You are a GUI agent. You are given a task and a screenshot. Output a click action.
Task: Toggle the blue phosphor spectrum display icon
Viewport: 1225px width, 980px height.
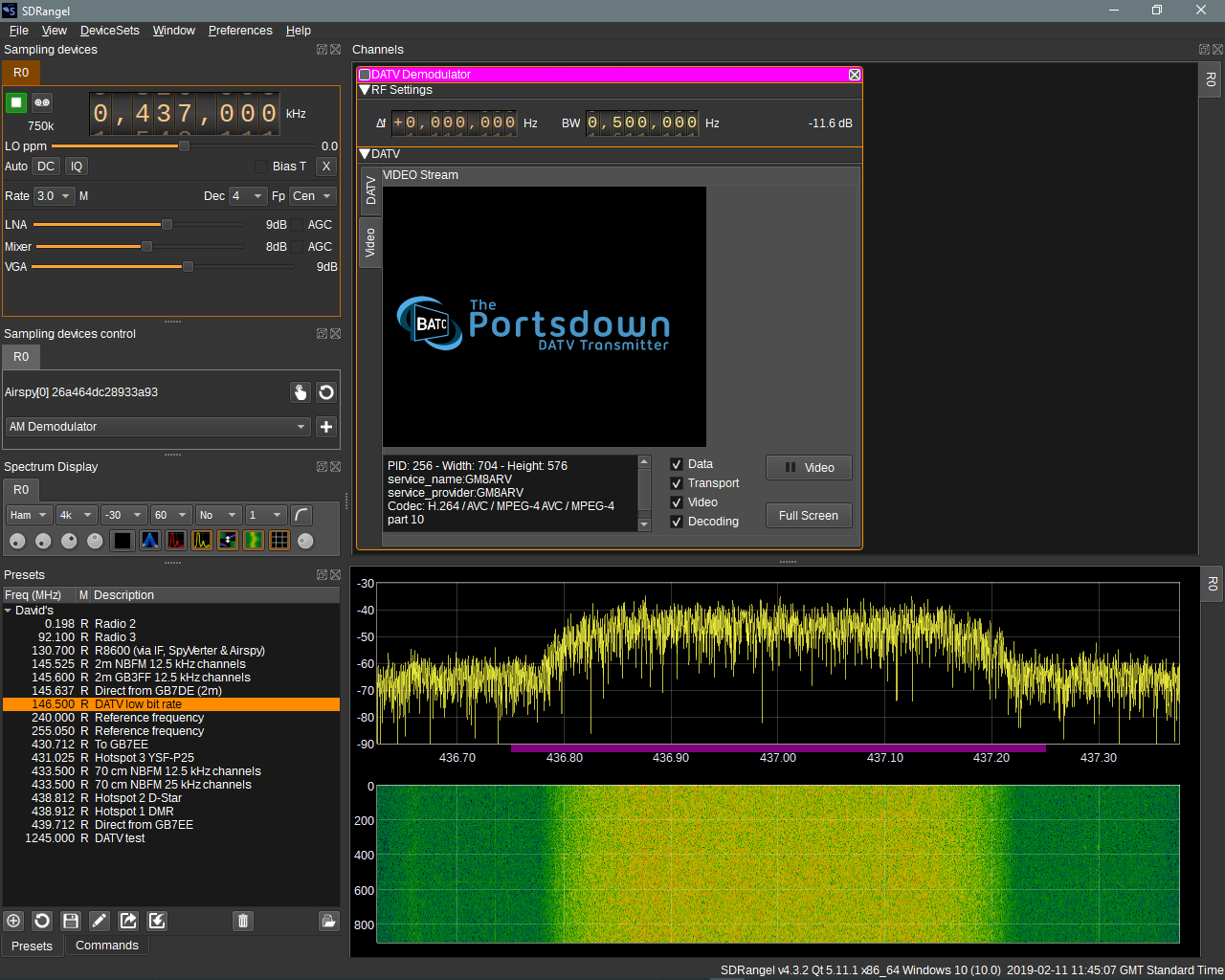click(x=149, y=541)
